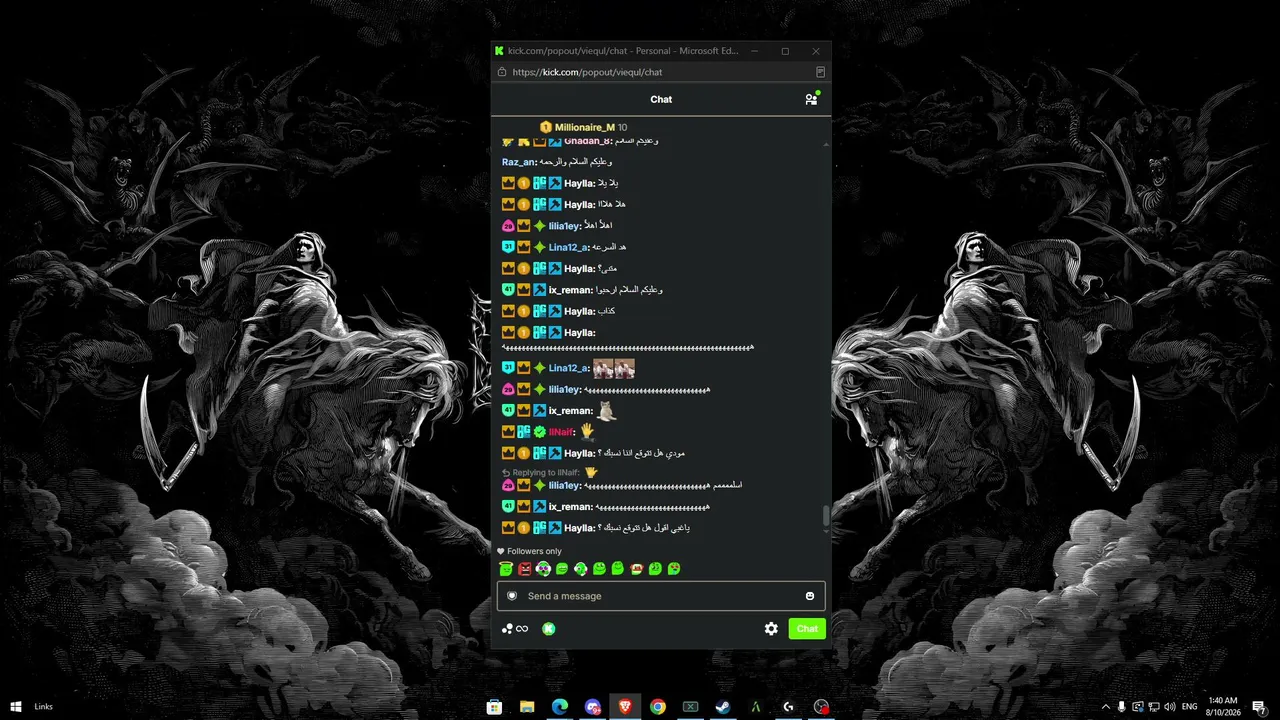Click the verified badge next to IINaif
Viewport: 1280px width, 720px height.
pos(540,432)
